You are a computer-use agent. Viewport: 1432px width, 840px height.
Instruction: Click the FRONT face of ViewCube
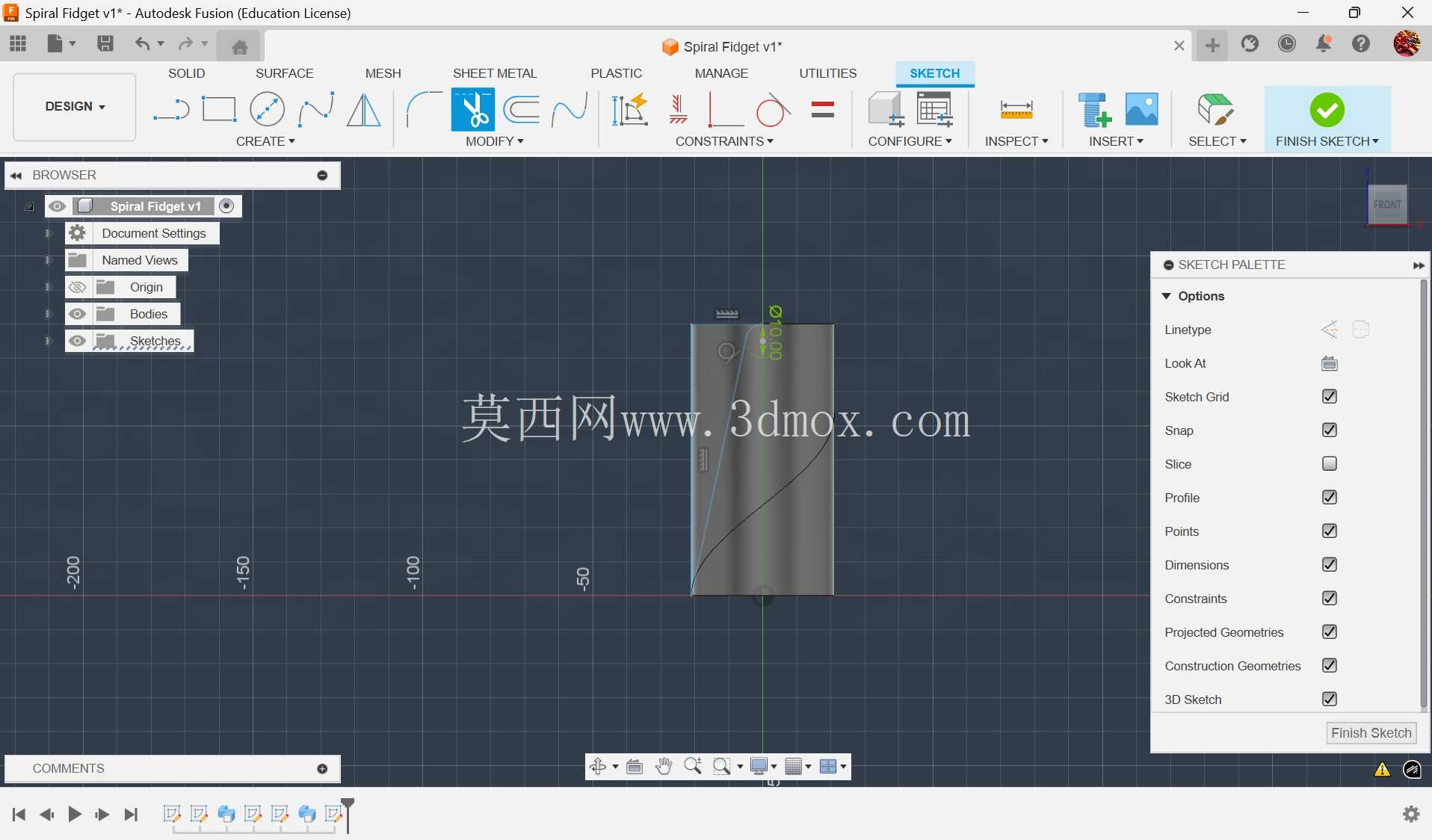(x=1387, y=204)
